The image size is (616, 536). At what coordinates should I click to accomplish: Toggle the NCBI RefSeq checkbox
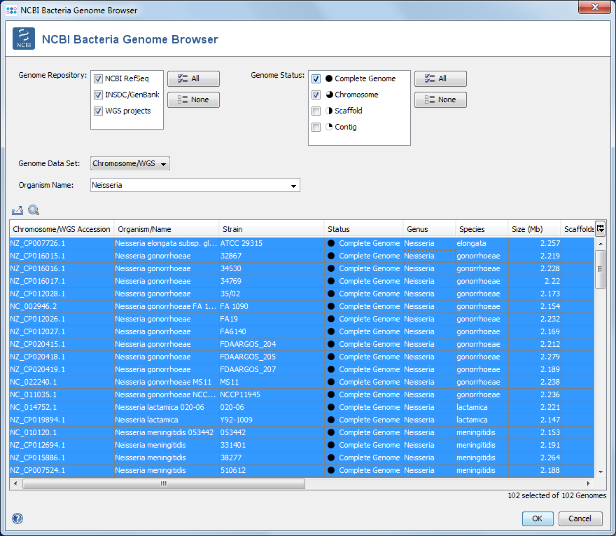pyautogui.click(x=98, y=79)
